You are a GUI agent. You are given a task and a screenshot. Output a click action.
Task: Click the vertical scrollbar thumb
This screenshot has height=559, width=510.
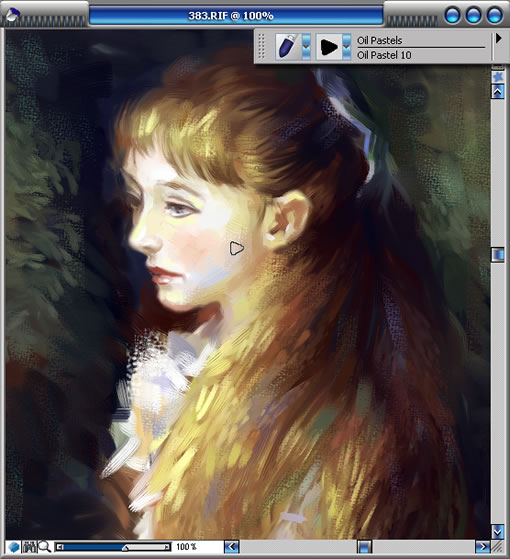pyautogui.click(x=498, y=255)
